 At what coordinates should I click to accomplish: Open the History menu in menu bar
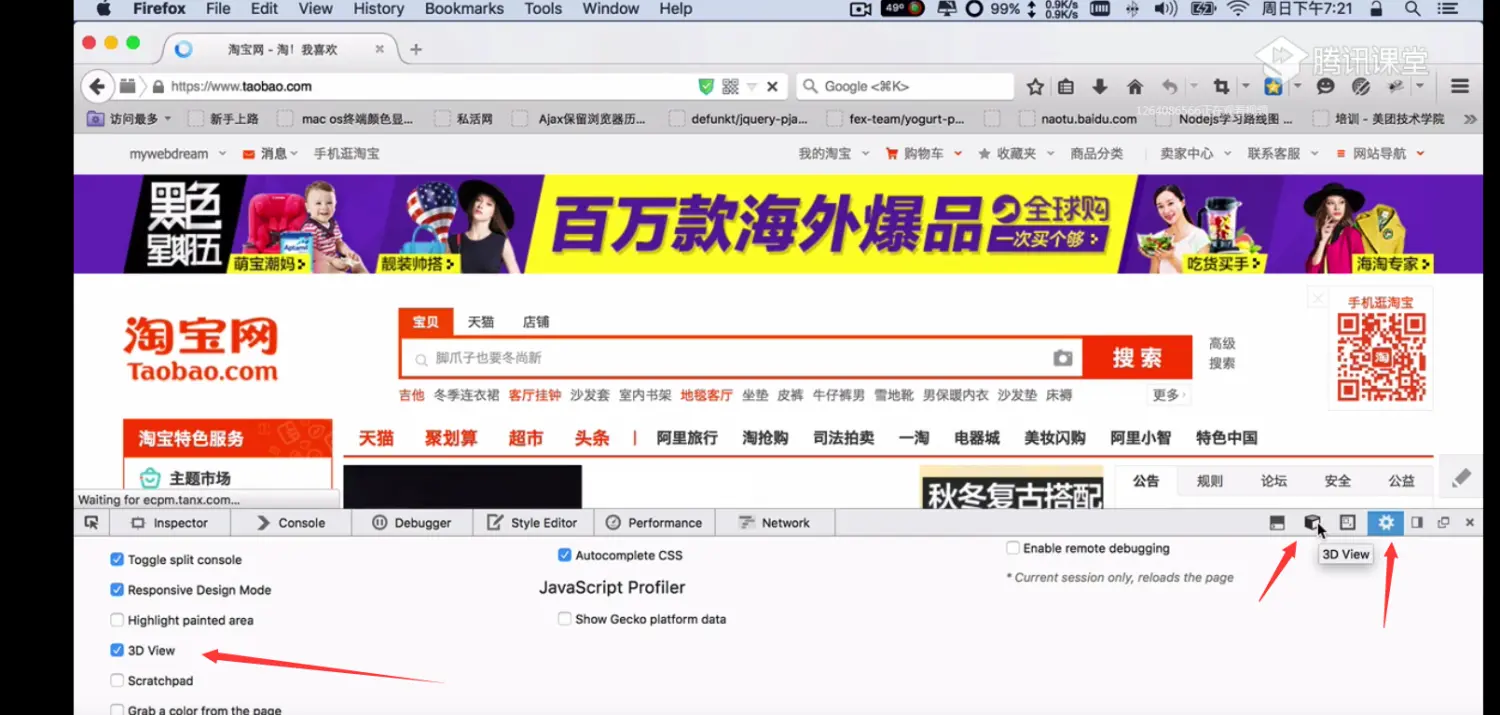point(378,9)
